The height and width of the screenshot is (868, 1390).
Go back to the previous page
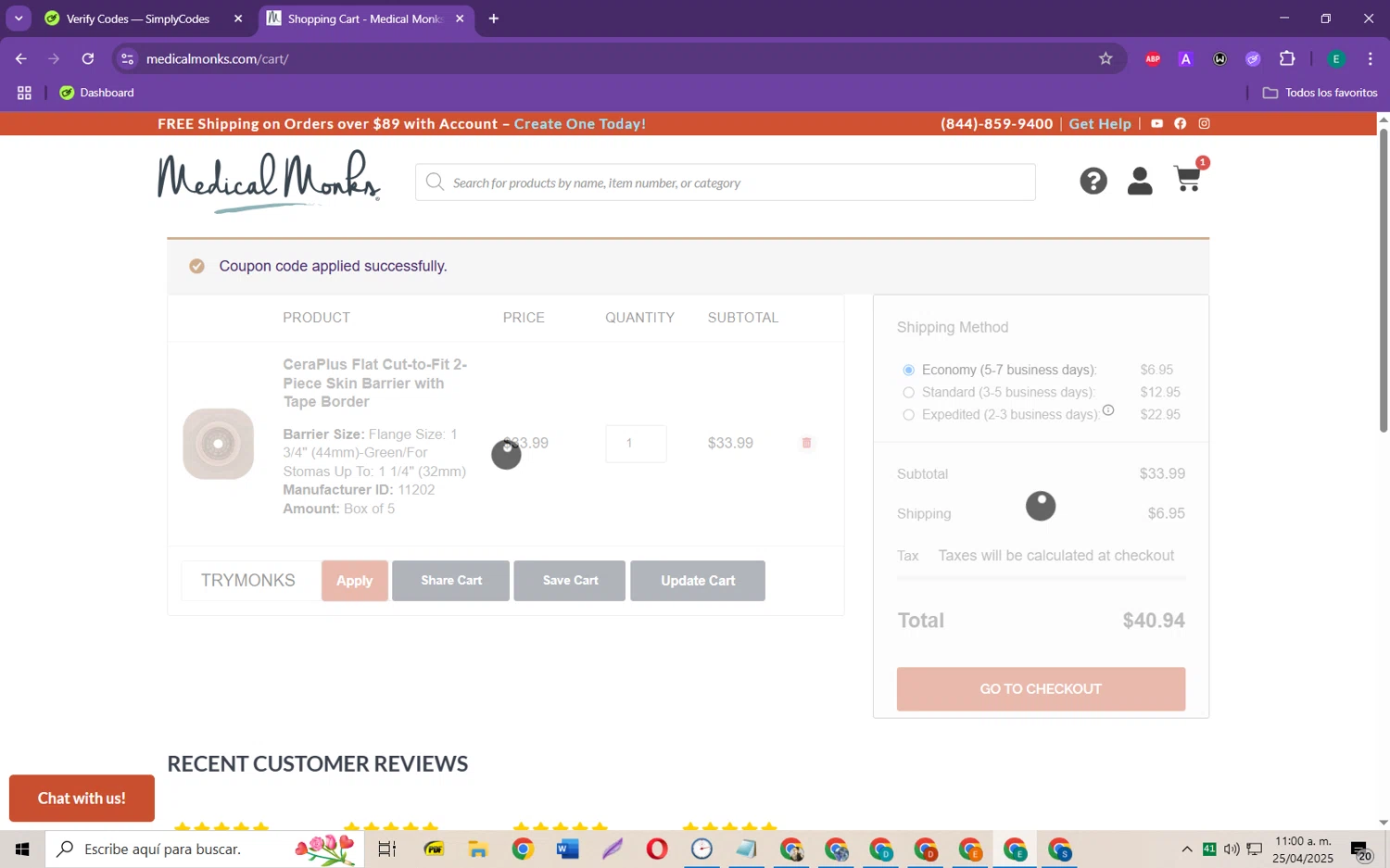[x=21, y=58]
